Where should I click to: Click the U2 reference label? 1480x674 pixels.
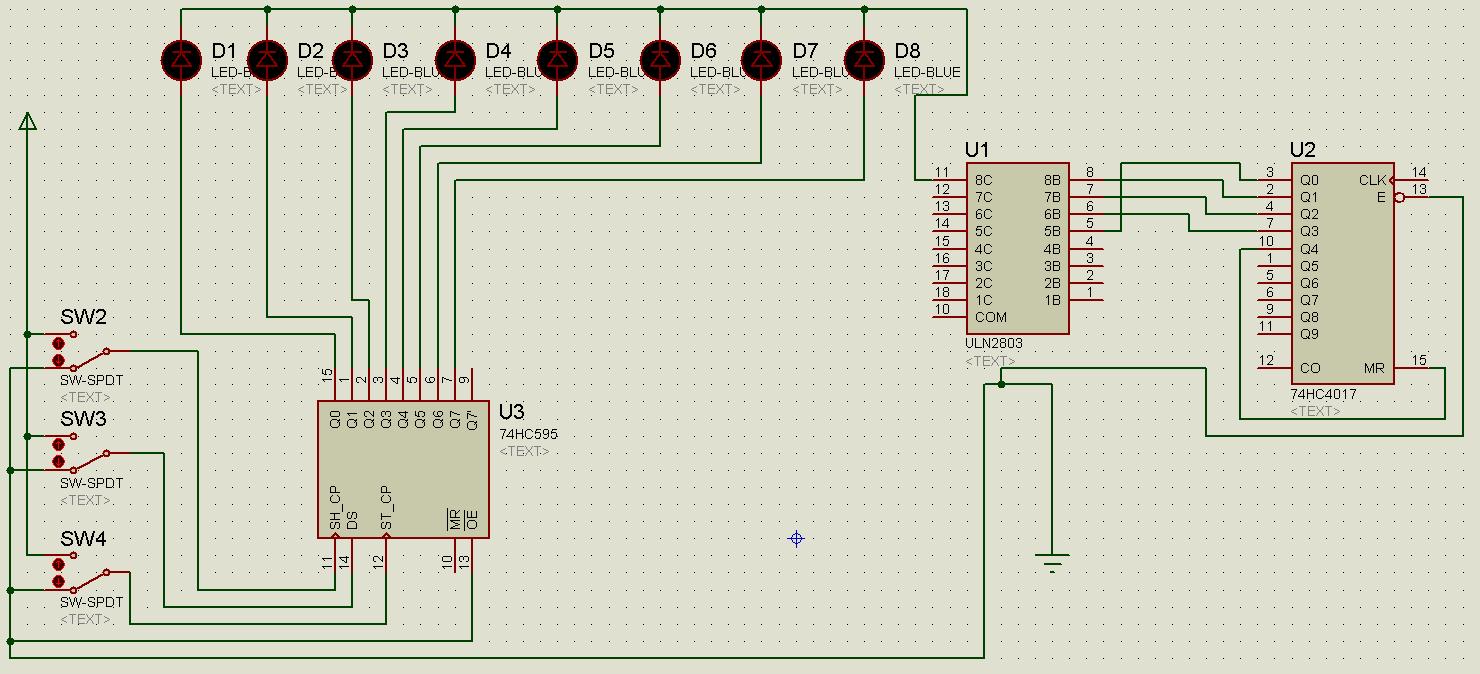click(x=1303, y=150)
